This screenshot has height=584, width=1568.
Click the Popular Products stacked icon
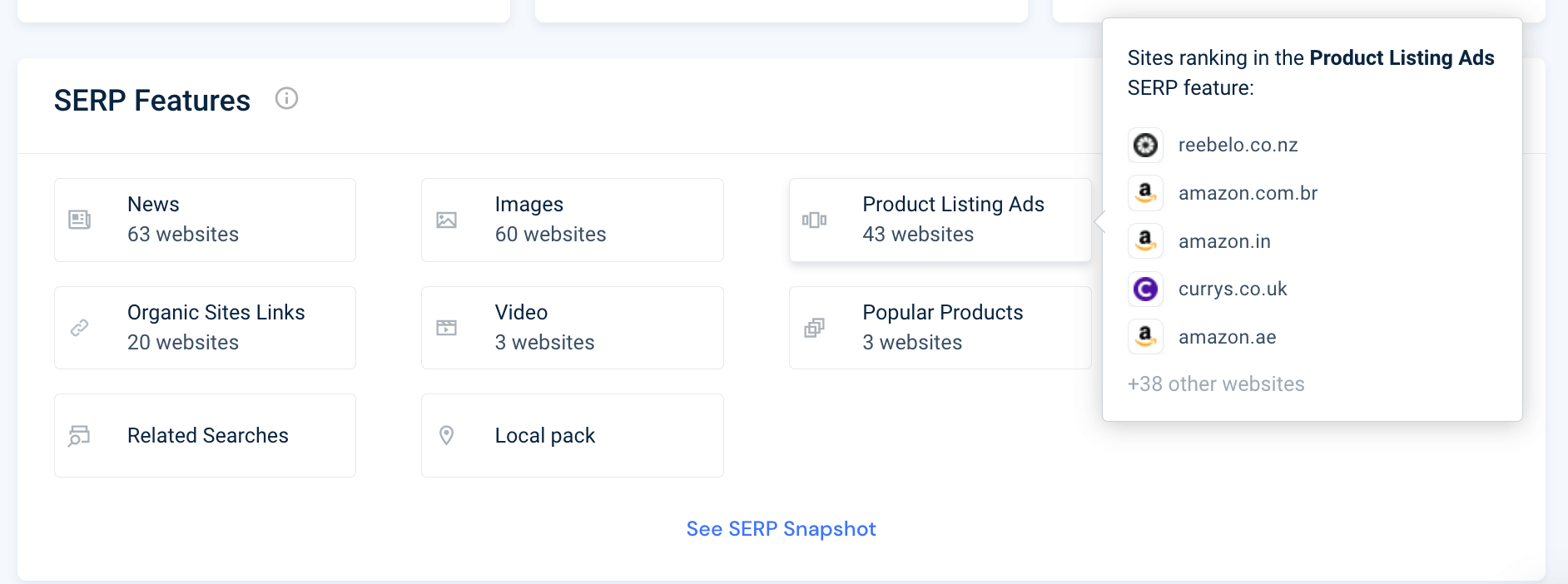(814, 328)
